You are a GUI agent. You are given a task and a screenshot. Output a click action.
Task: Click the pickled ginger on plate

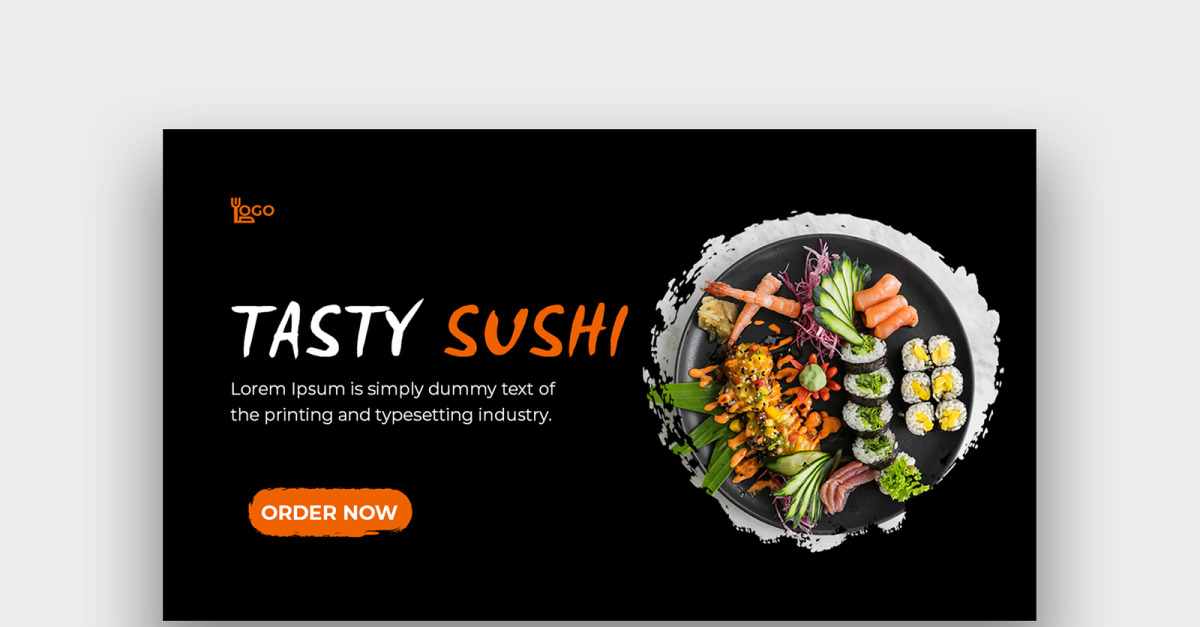pos(717,317)
